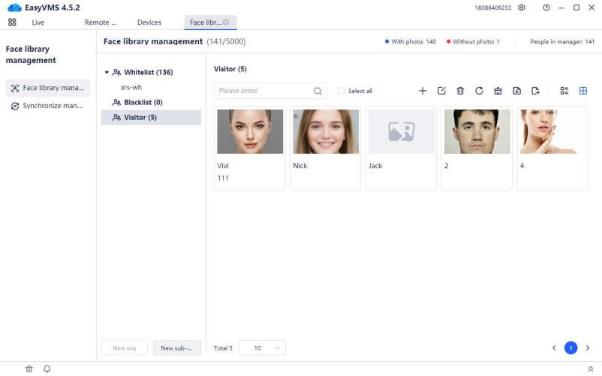The width and height of the screenshot is (602, 376).
Task: Go to previous page arrow
Action: (554, 348)
